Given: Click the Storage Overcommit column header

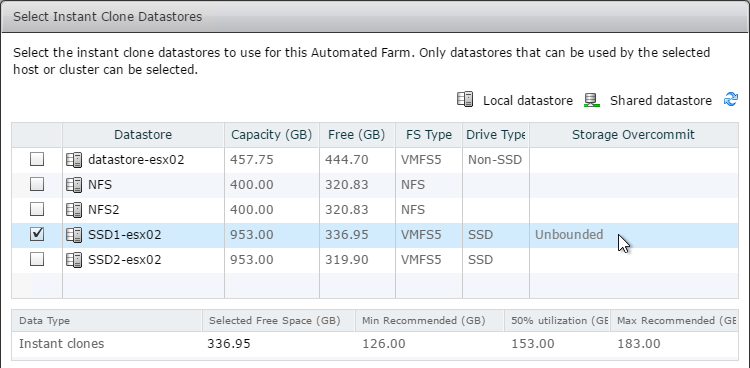Looking at the screenshot, I should point(633,135).
